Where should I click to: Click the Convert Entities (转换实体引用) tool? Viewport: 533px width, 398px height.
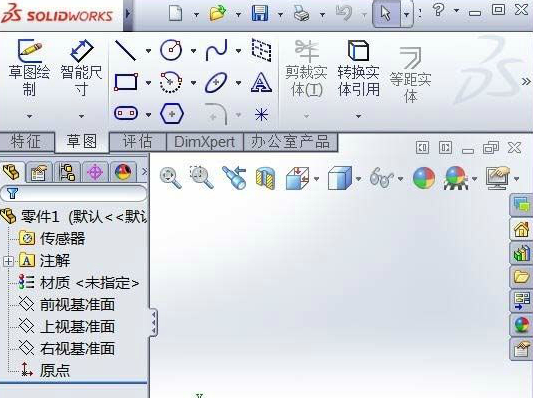click(x=358, y=68)
